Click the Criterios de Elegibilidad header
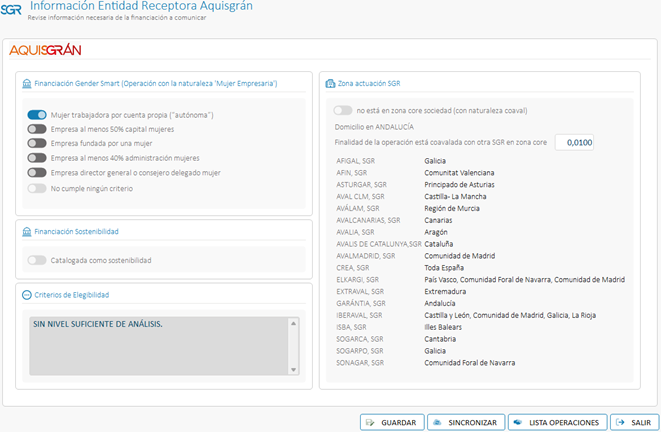The width and height of the screenshot is (661, 432). pos(72,295)
